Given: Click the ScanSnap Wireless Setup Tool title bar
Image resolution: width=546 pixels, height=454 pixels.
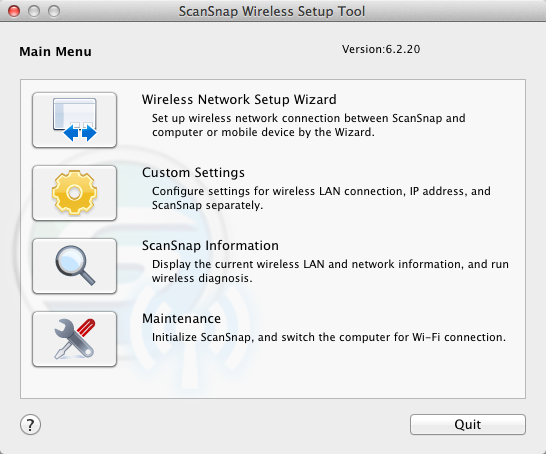Looking at the screenshot, I should point(272,11).
